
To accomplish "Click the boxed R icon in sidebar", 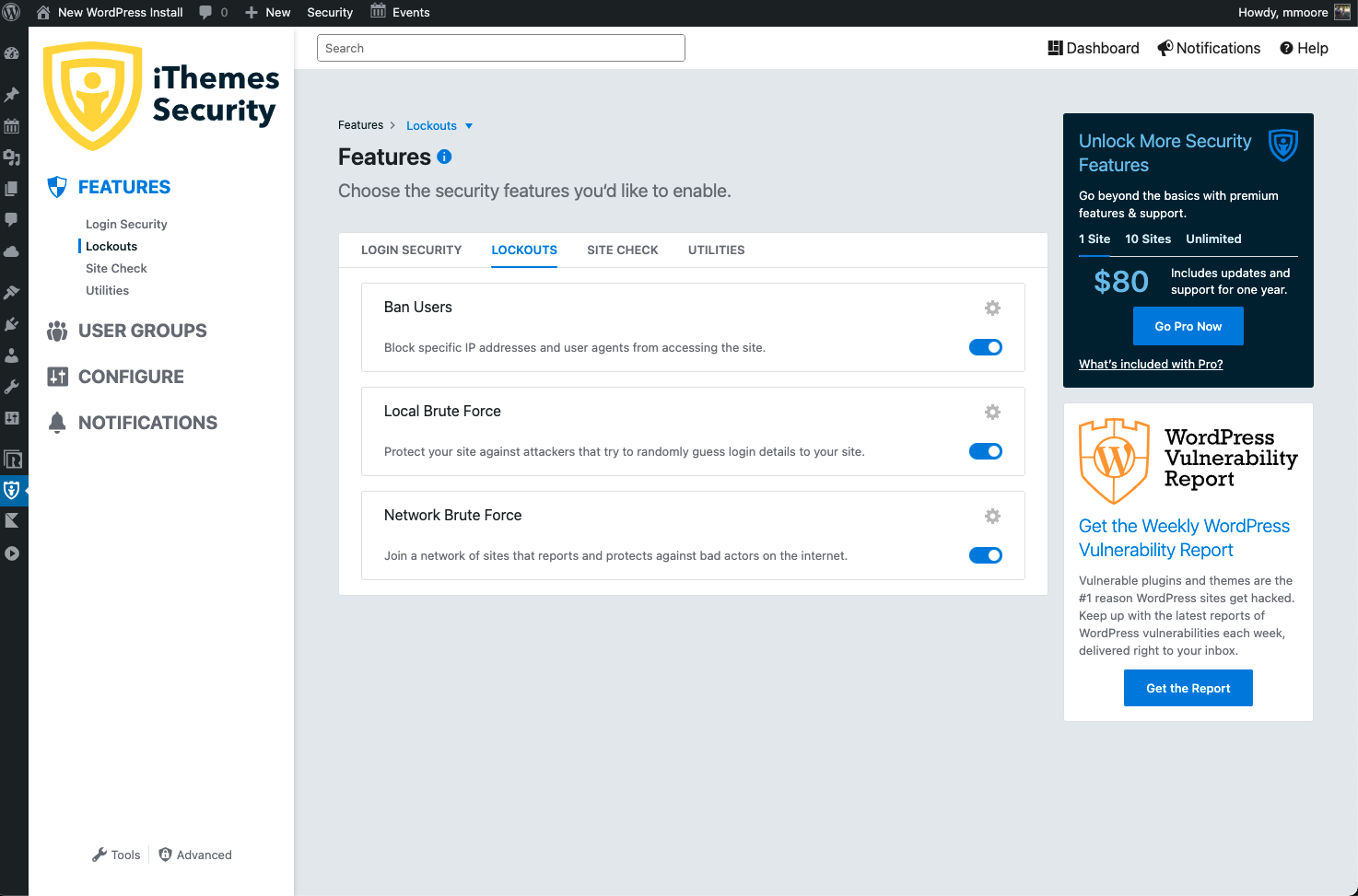I will click(13, 459).
